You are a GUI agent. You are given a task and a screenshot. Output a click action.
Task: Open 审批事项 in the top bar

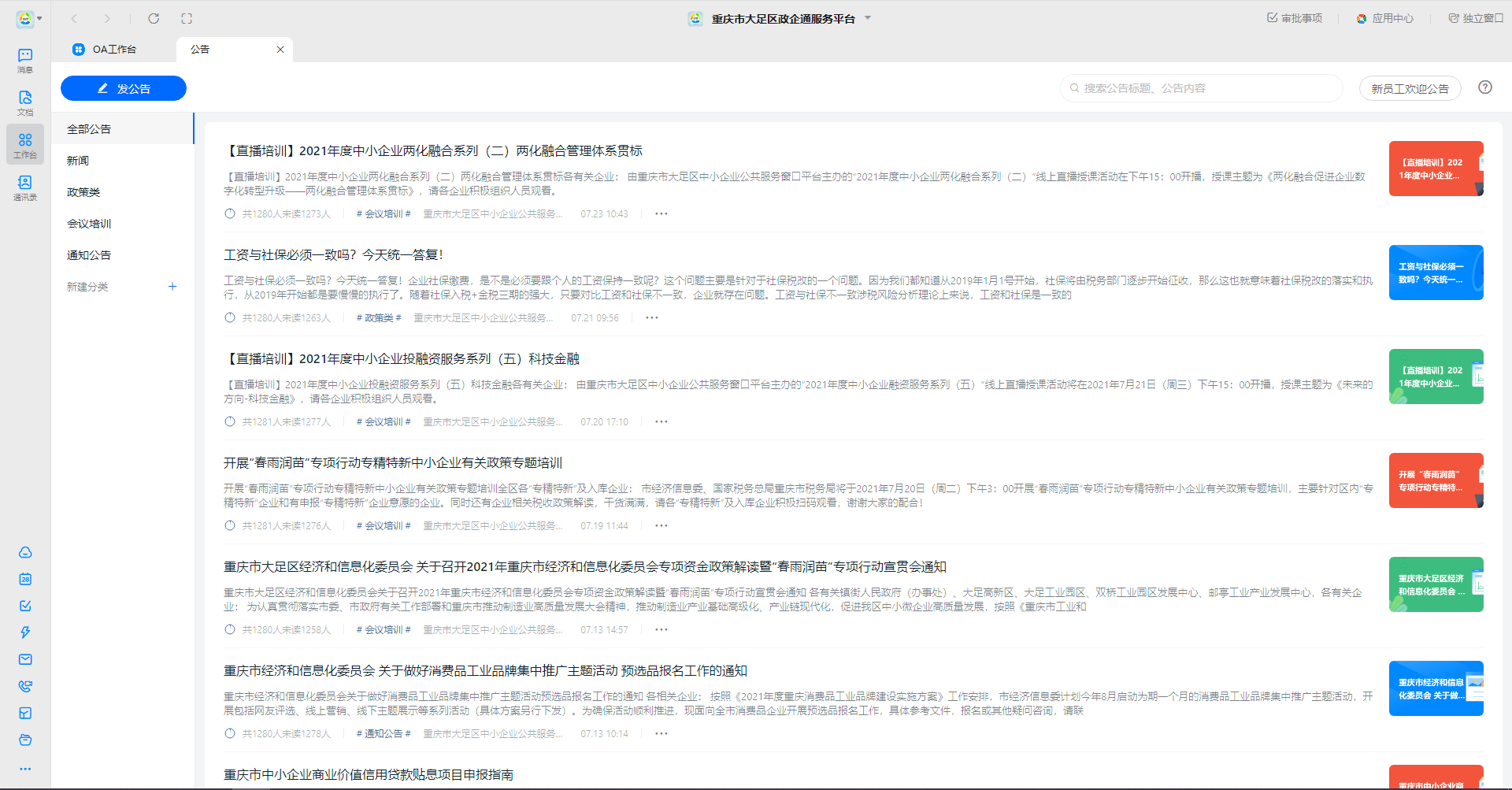tap(1295, 18)
